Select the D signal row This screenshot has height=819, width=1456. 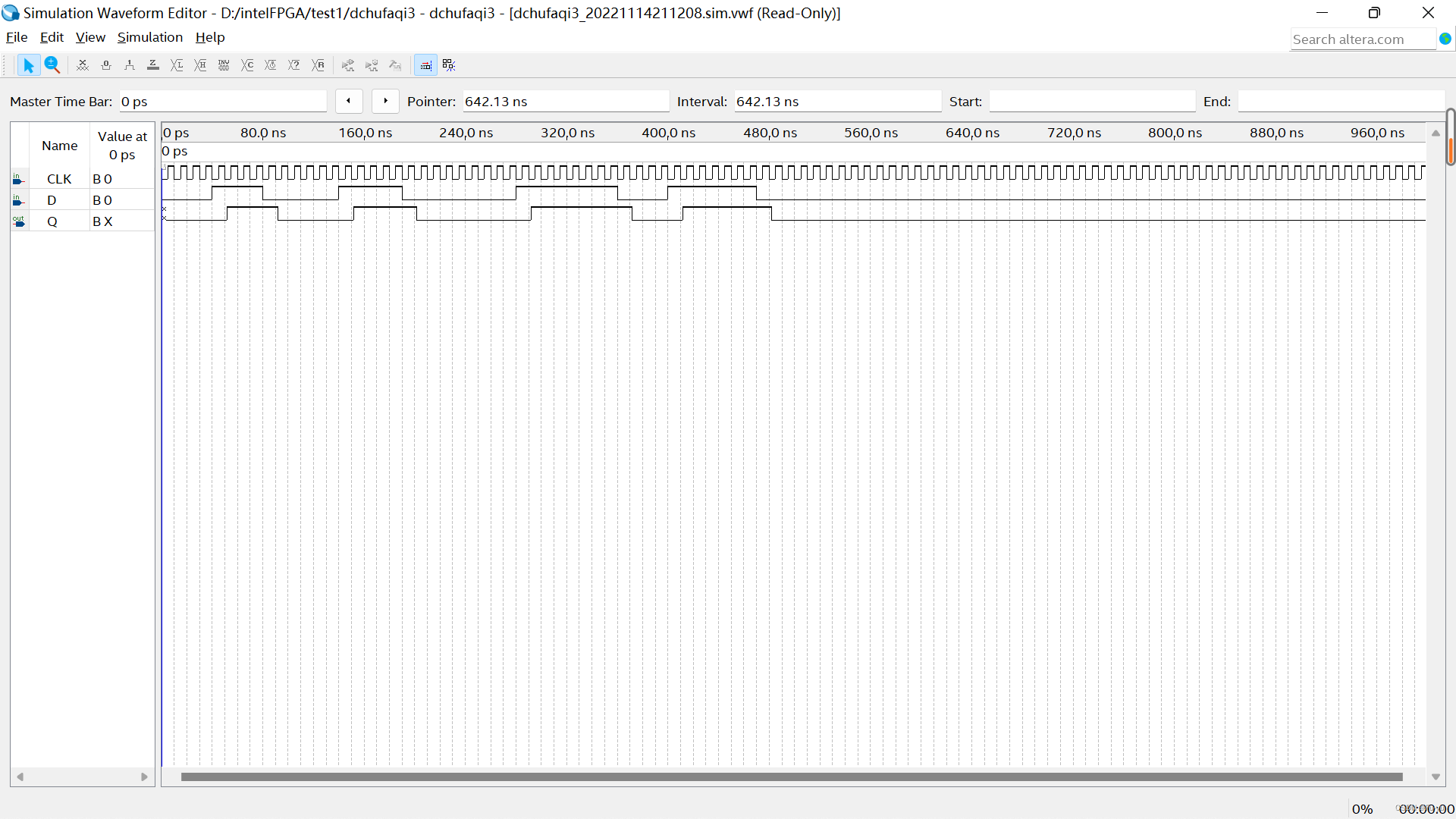83,200
